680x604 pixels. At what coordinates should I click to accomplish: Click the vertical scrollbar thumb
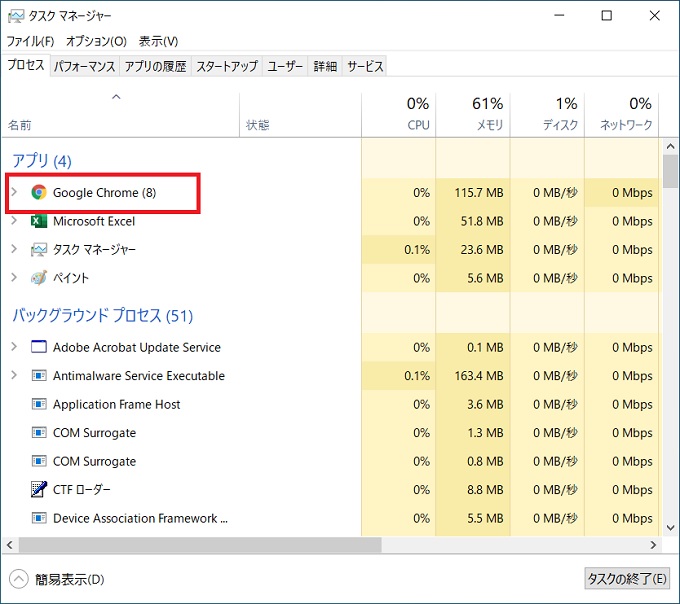click(670, 171)
